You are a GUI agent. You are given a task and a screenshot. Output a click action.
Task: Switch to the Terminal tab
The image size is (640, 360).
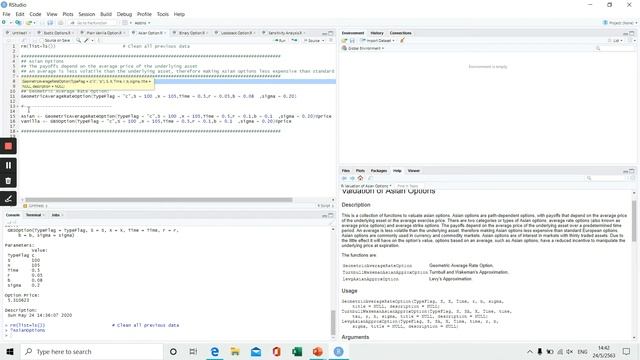34,215
